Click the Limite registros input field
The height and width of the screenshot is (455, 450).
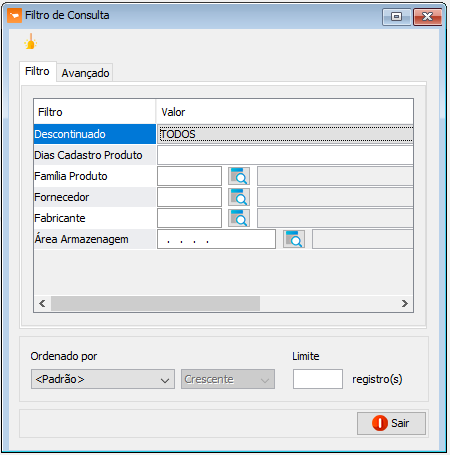318,379
